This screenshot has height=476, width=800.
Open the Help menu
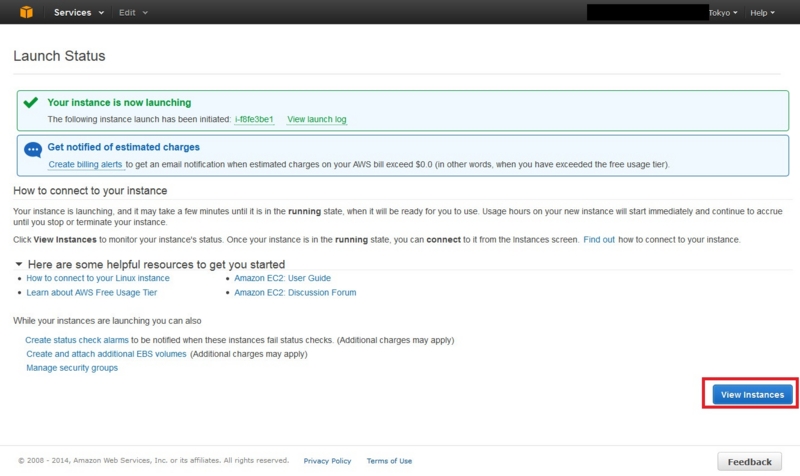tap(762, 12)
